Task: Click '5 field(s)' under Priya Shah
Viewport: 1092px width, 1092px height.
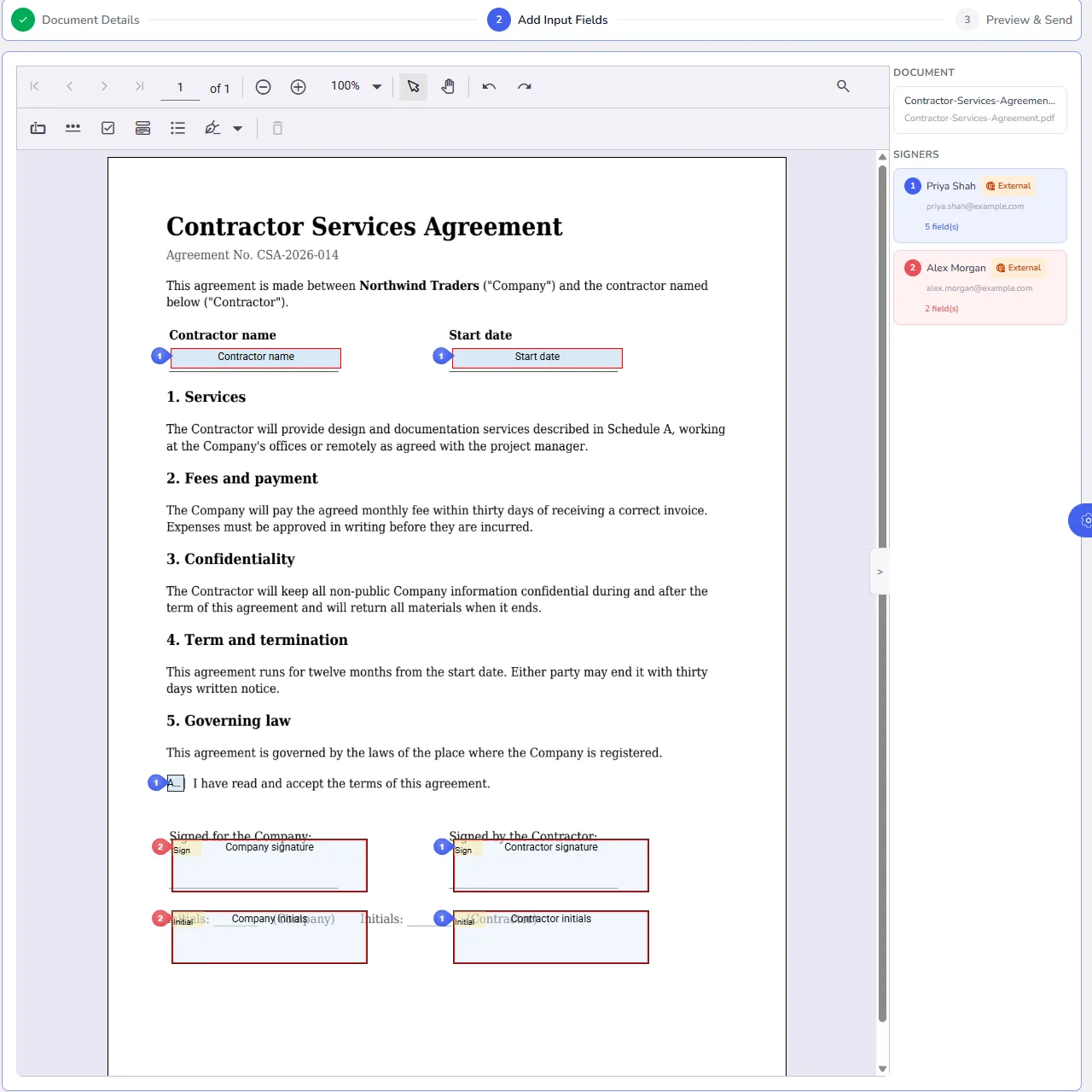Action: coord(942,227)
